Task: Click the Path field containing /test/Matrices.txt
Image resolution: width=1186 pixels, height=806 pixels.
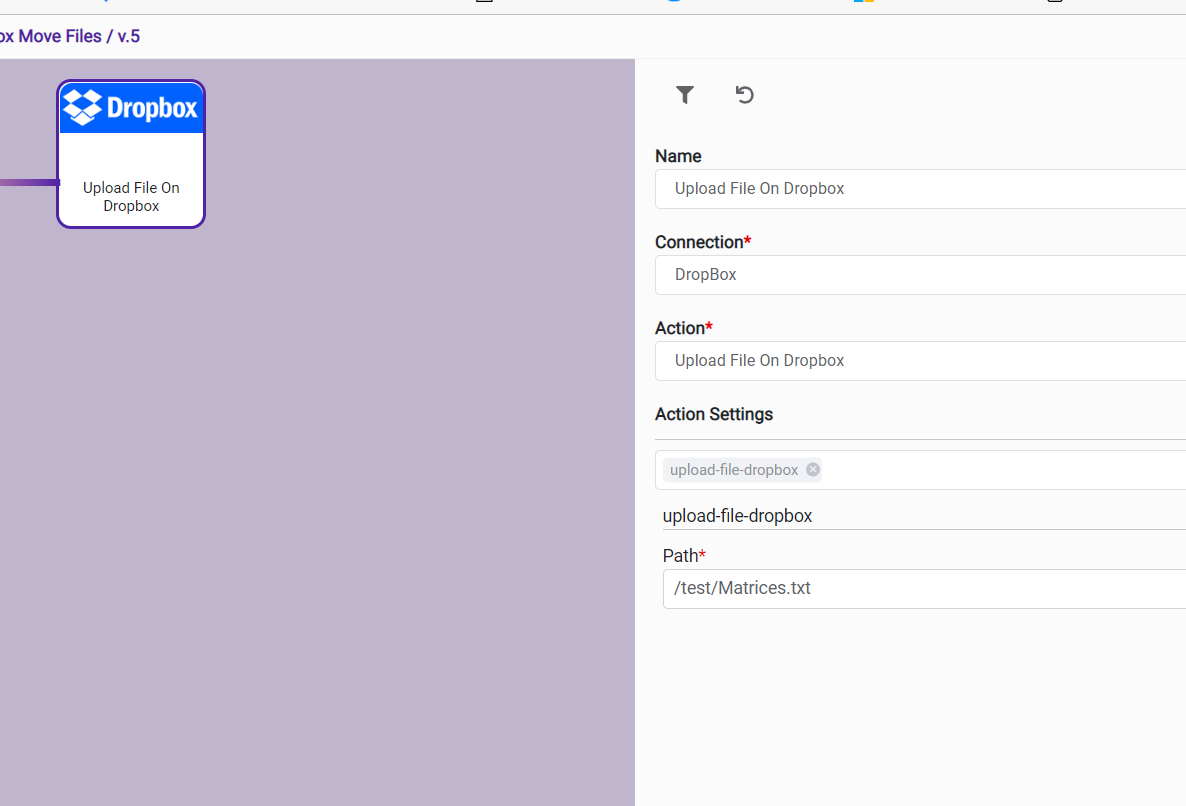Action: point(920,589)
